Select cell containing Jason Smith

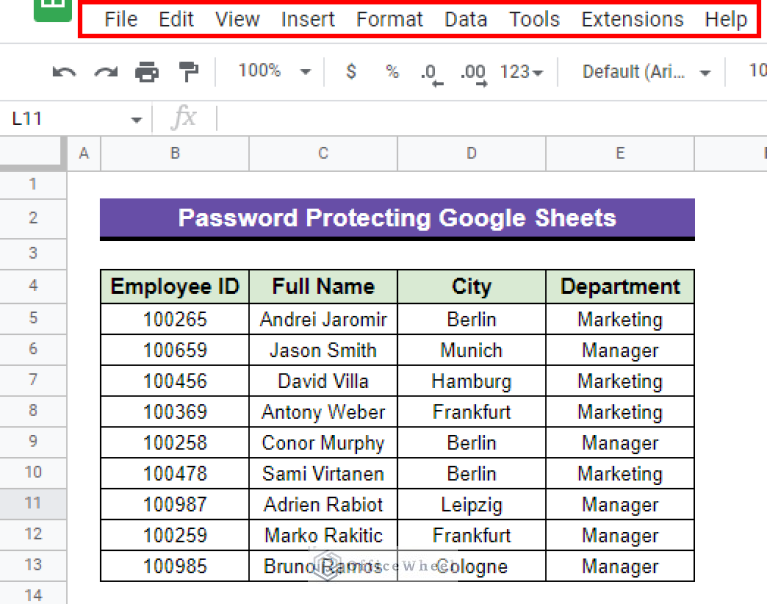click(323, 350)
